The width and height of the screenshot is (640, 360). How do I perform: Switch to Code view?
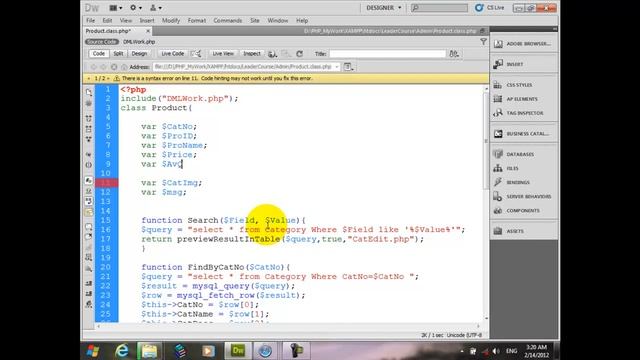pos(98,53)
